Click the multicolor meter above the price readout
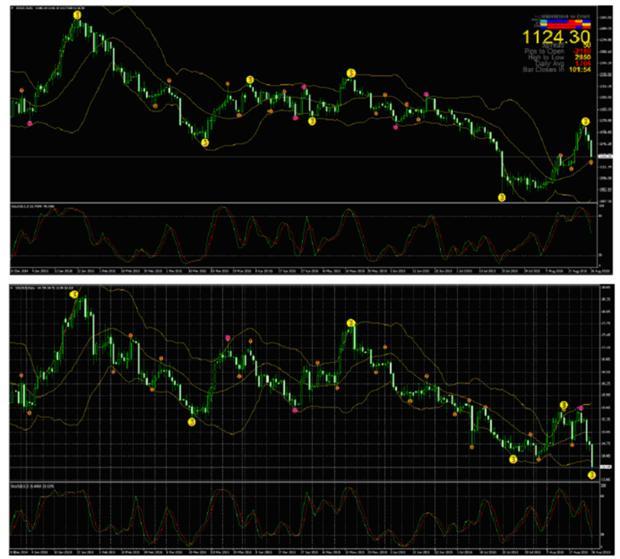The height and width of the screenshot is (559, 620). coord(565,23)
